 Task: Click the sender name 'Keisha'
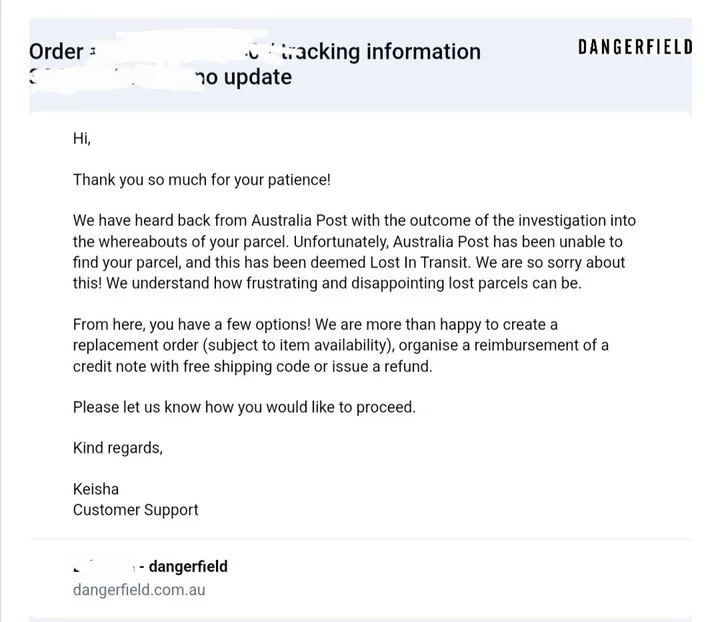point(96,490)
